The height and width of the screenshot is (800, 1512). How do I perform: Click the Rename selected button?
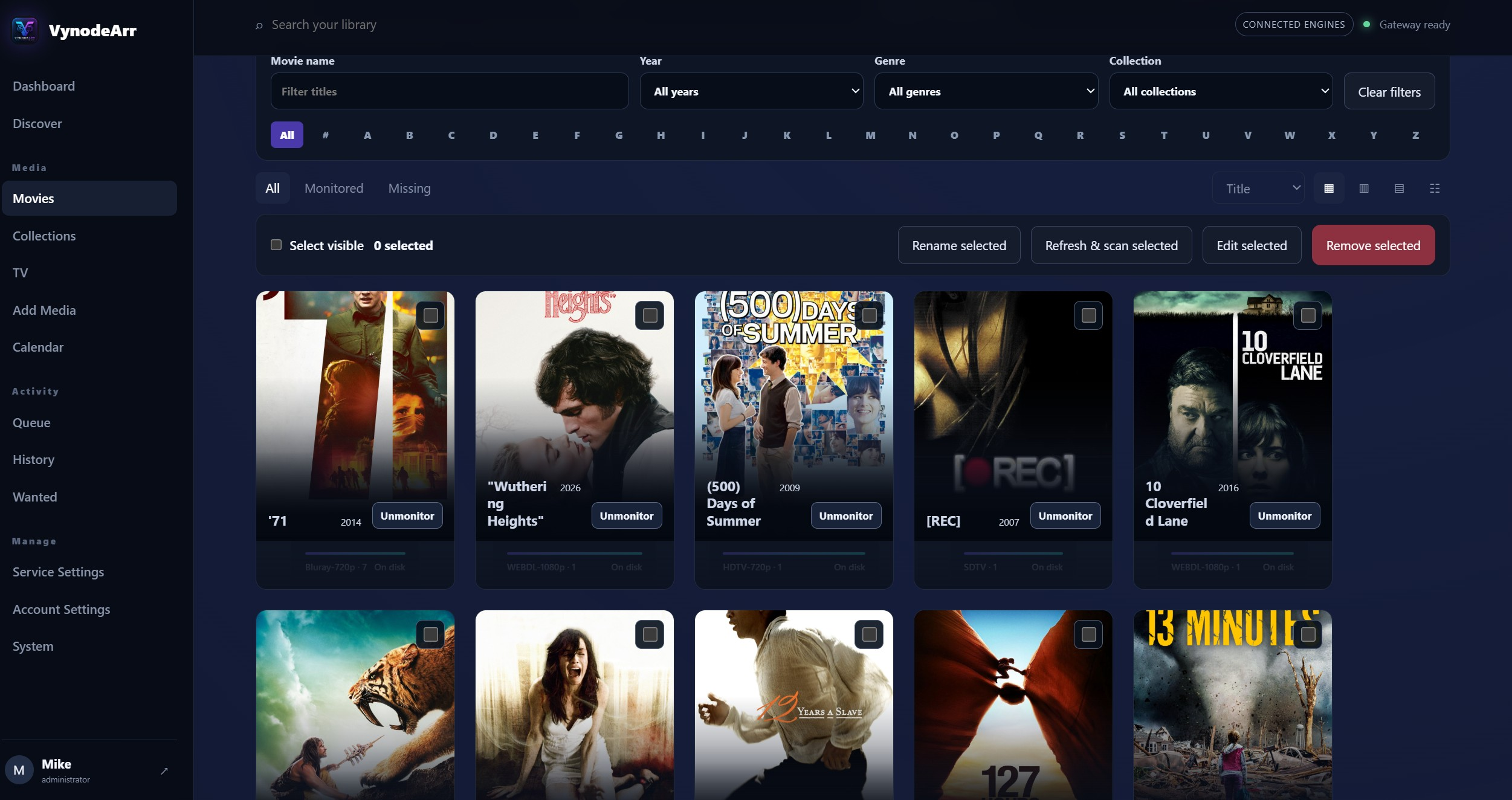tap(959, 245)
